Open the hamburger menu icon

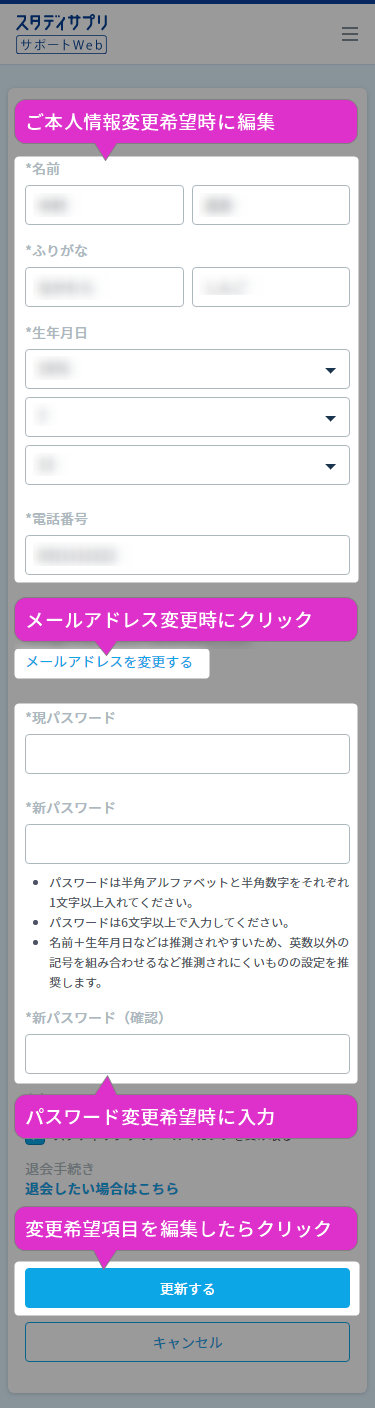(x=349, y=34)
